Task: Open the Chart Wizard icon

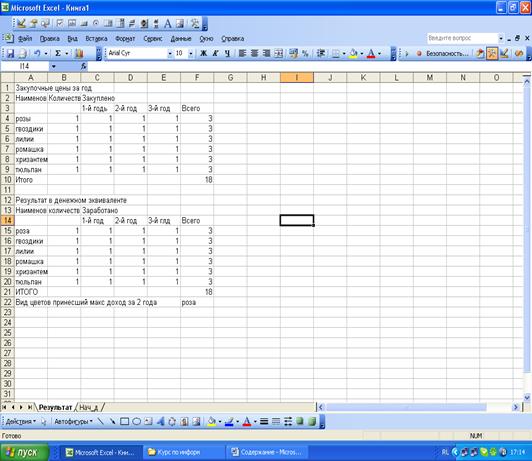Action: pyautogui.click(x=79, y=53)
